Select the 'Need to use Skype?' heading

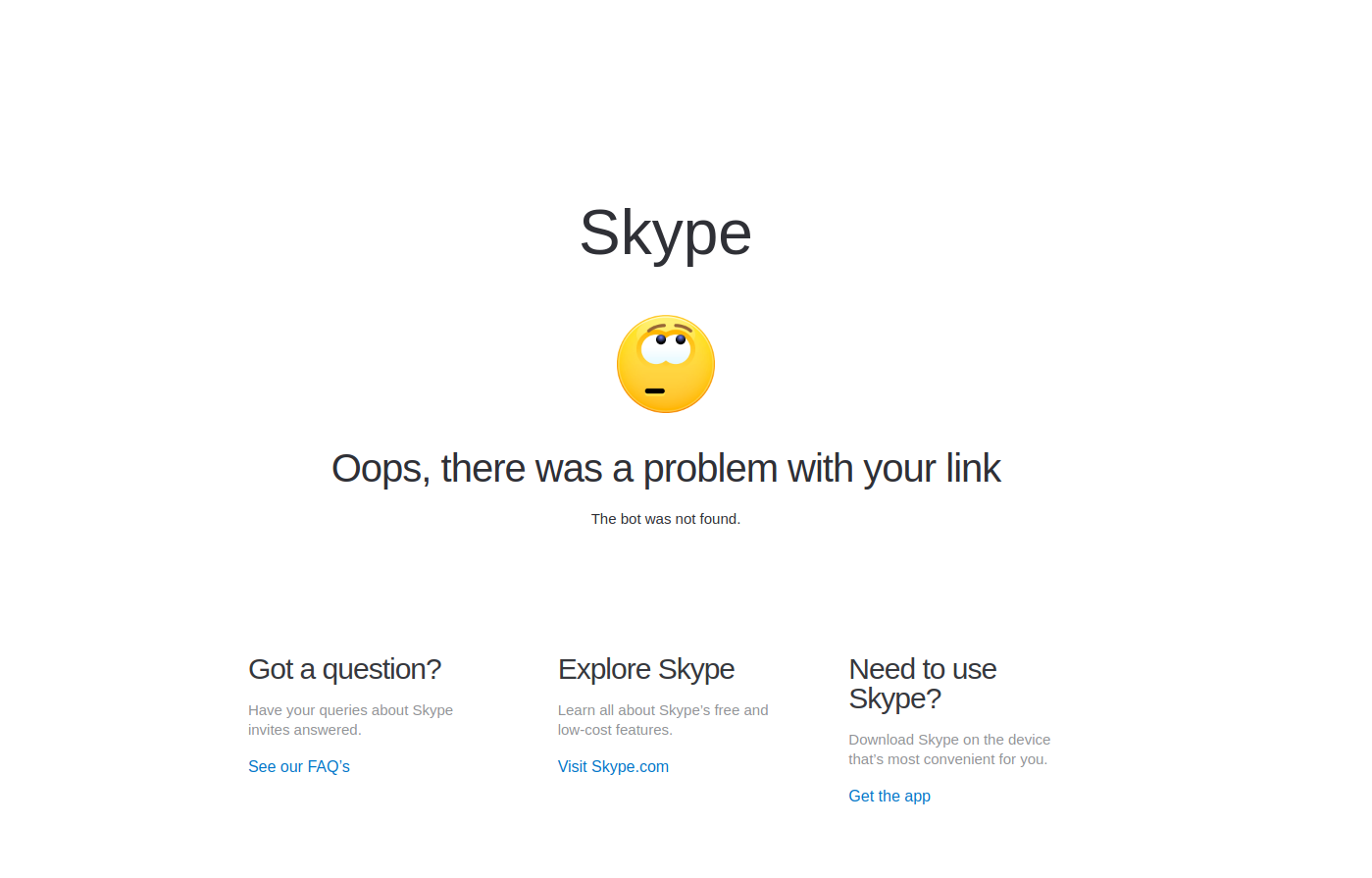click(x=922, y=684)
